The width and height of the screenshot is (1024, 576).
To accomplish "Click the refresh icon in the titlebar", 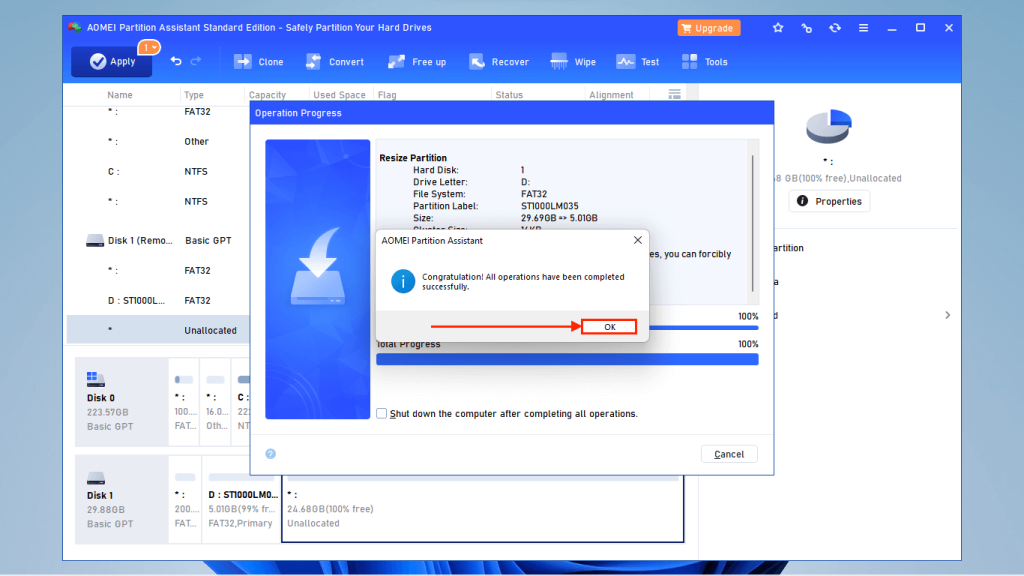I will (835, 28).
